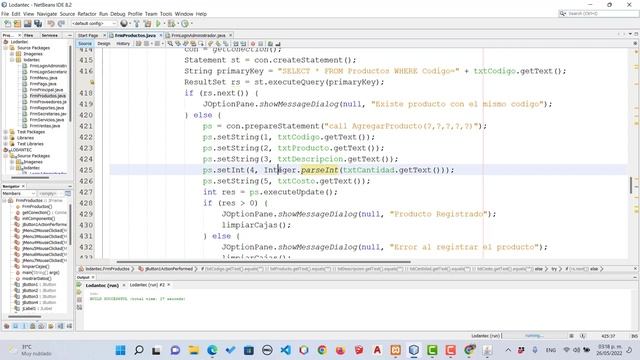Expand the Test Packages node

coord(6,132)
